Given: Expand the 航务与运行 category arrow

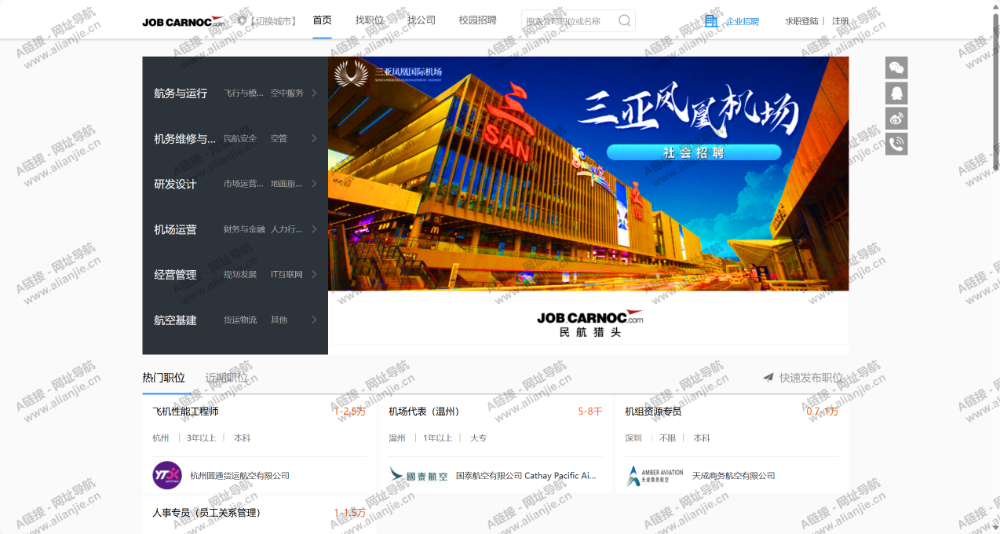Looking at the screenshot, I should (314, 93).
